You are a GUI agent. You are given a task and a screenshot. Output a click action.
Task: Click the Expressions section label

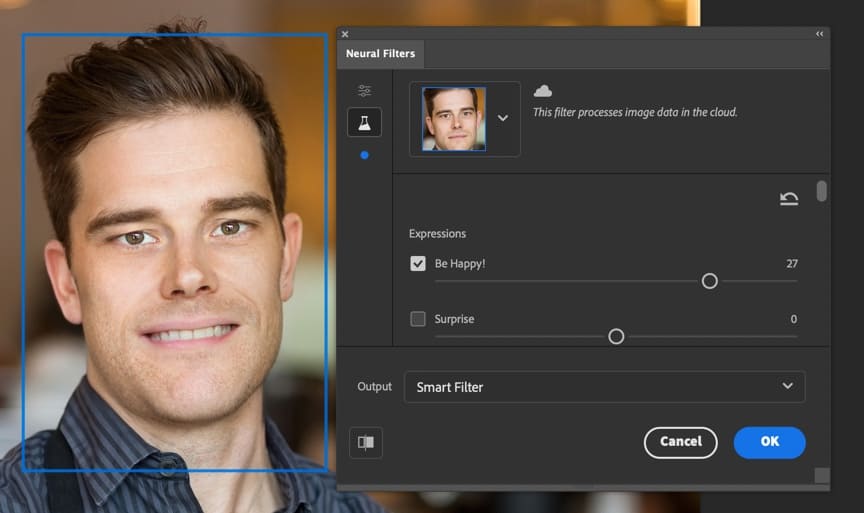(x=438, y=234)
